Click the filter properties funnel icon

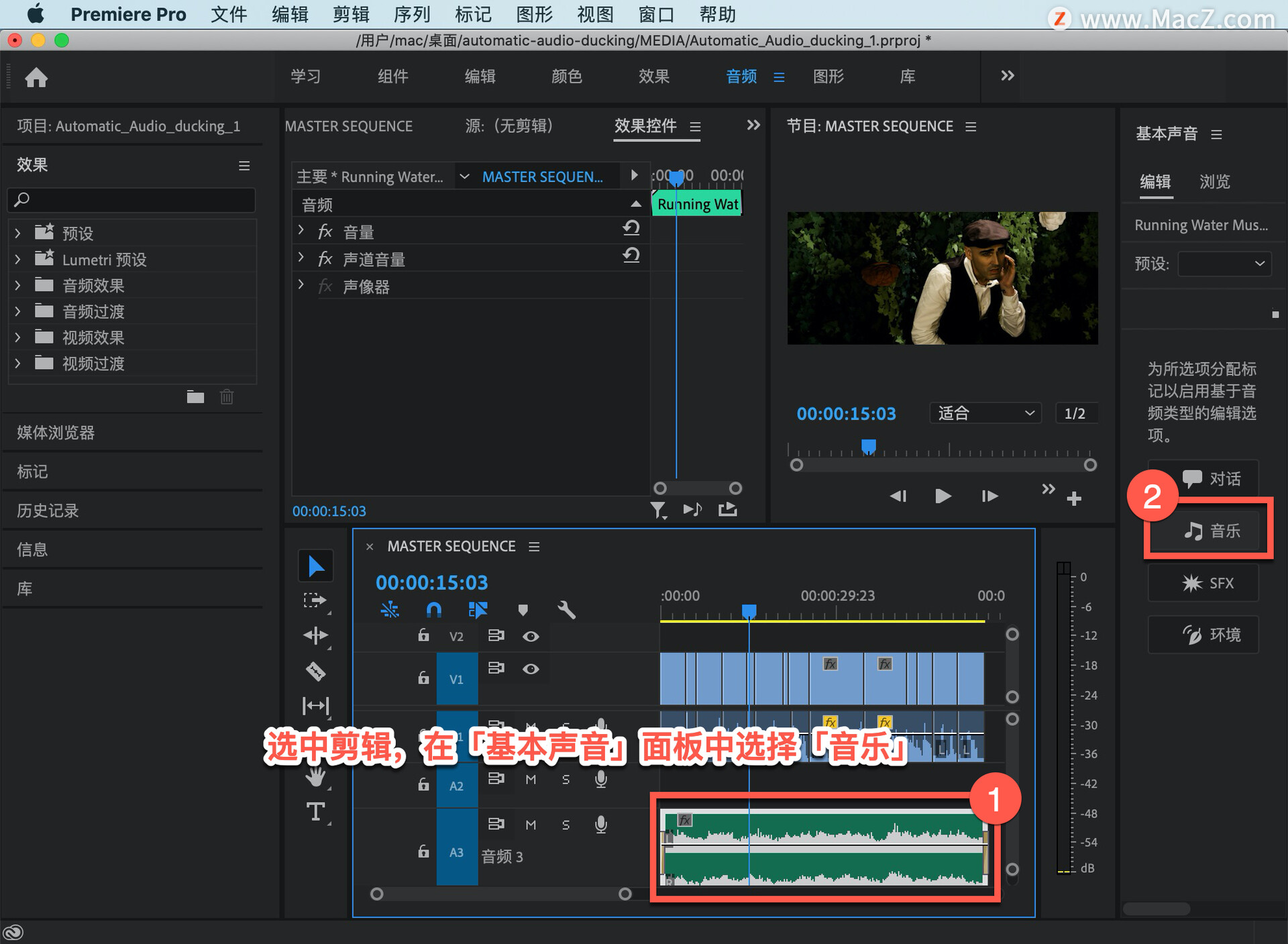tap(659, 511)
